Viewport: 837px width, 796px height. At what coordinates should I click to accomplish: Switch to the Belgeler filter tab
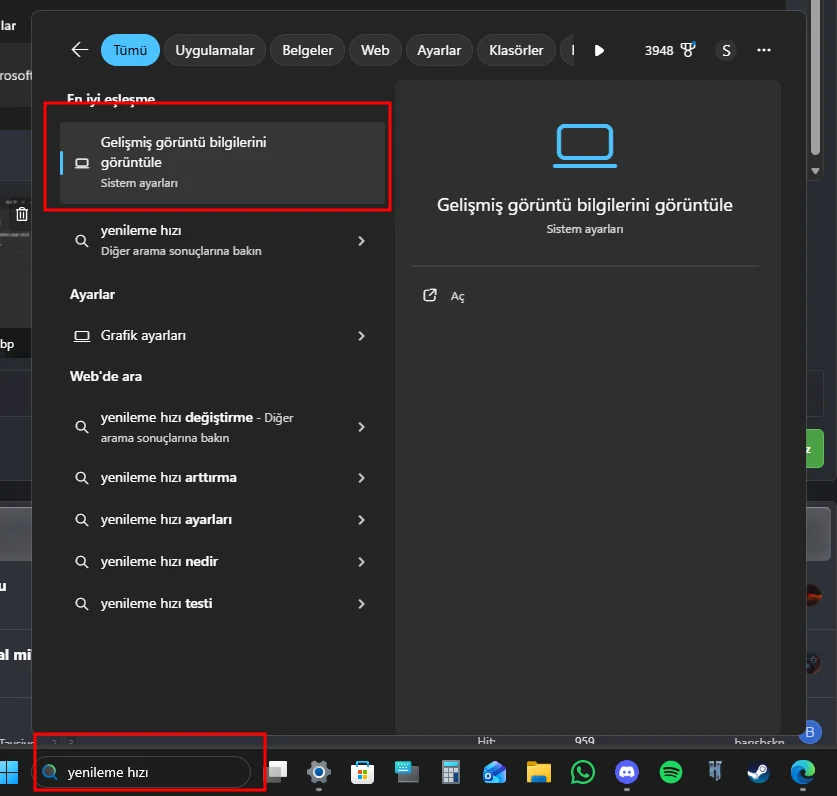click(x=307, y=50)
